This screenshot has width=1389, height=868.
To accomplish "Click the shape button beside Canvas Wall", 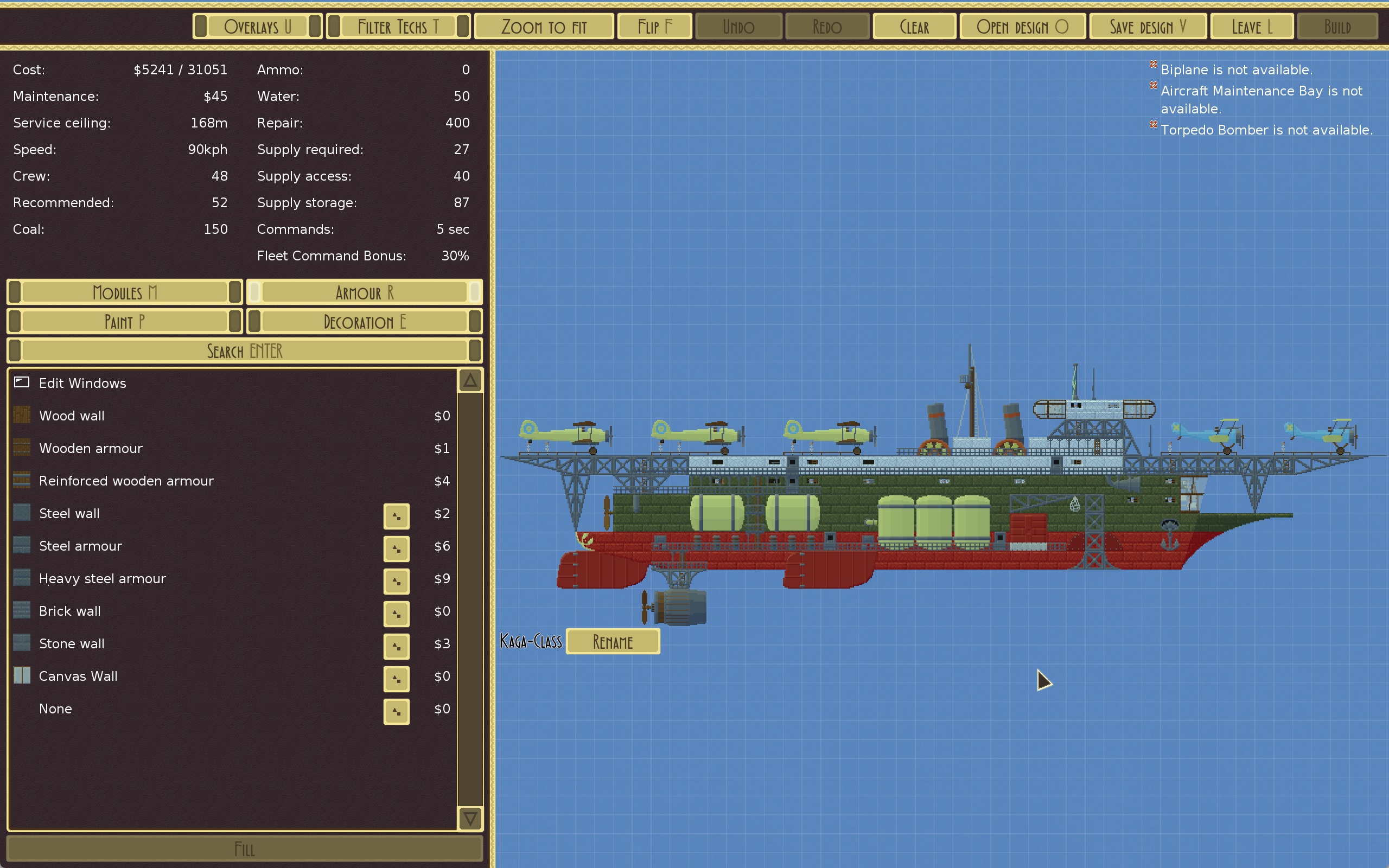I will pyautogui.click(x=396, y=679).
